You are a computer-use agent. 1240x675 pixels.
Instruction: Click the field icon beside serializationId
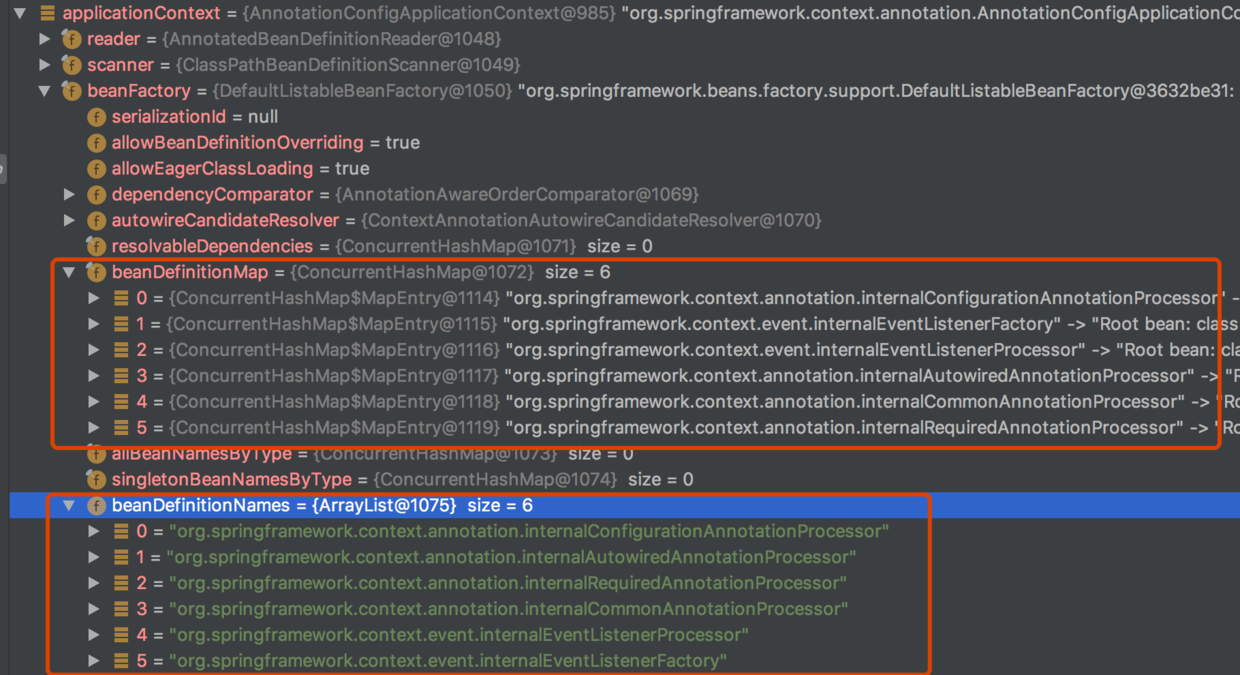(96, 117)
